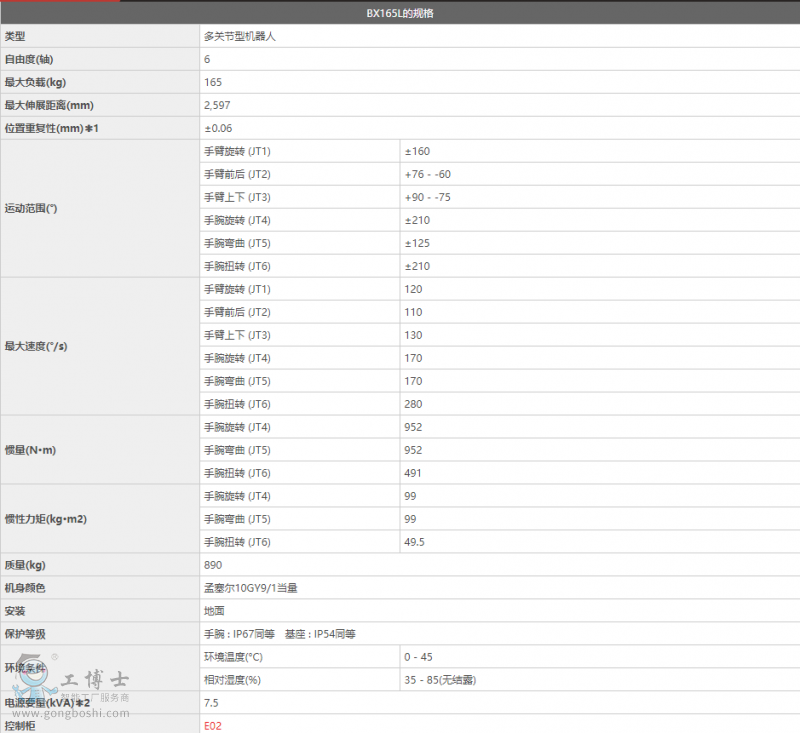The image size is (800, 733).
Task: Click the BX165L的规格 table header
Action: 400,14
